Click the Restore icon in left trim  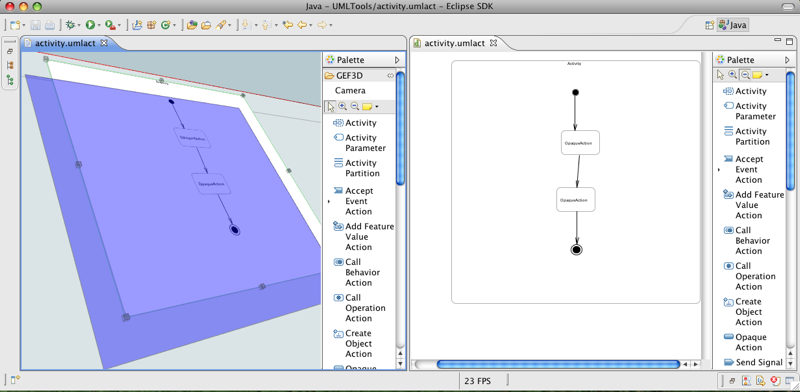(10, 52)
